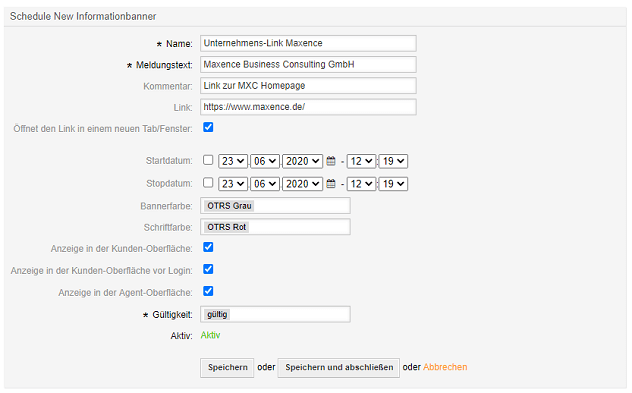
Task: Open the Startdatum minute dropdown
Action: [393, 161]
